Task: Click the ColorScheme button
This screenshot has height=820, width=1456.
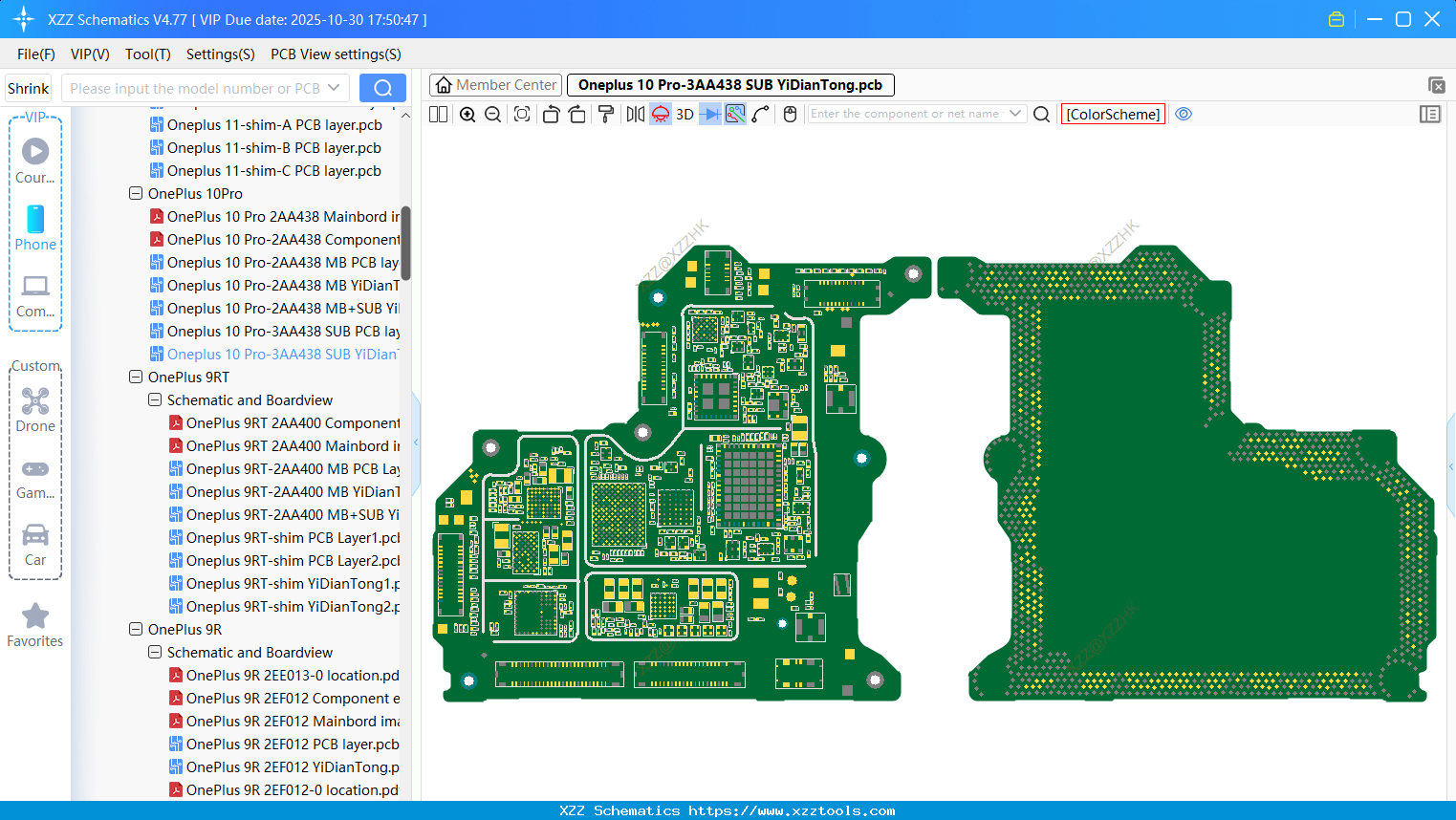Action: [1113, 115]
